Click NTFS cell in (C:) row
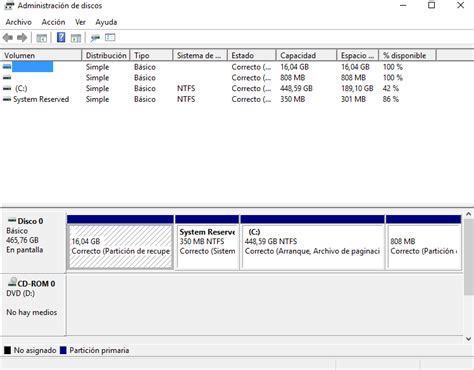The width and height of the screenshot is (474, 370). [186, 89]
